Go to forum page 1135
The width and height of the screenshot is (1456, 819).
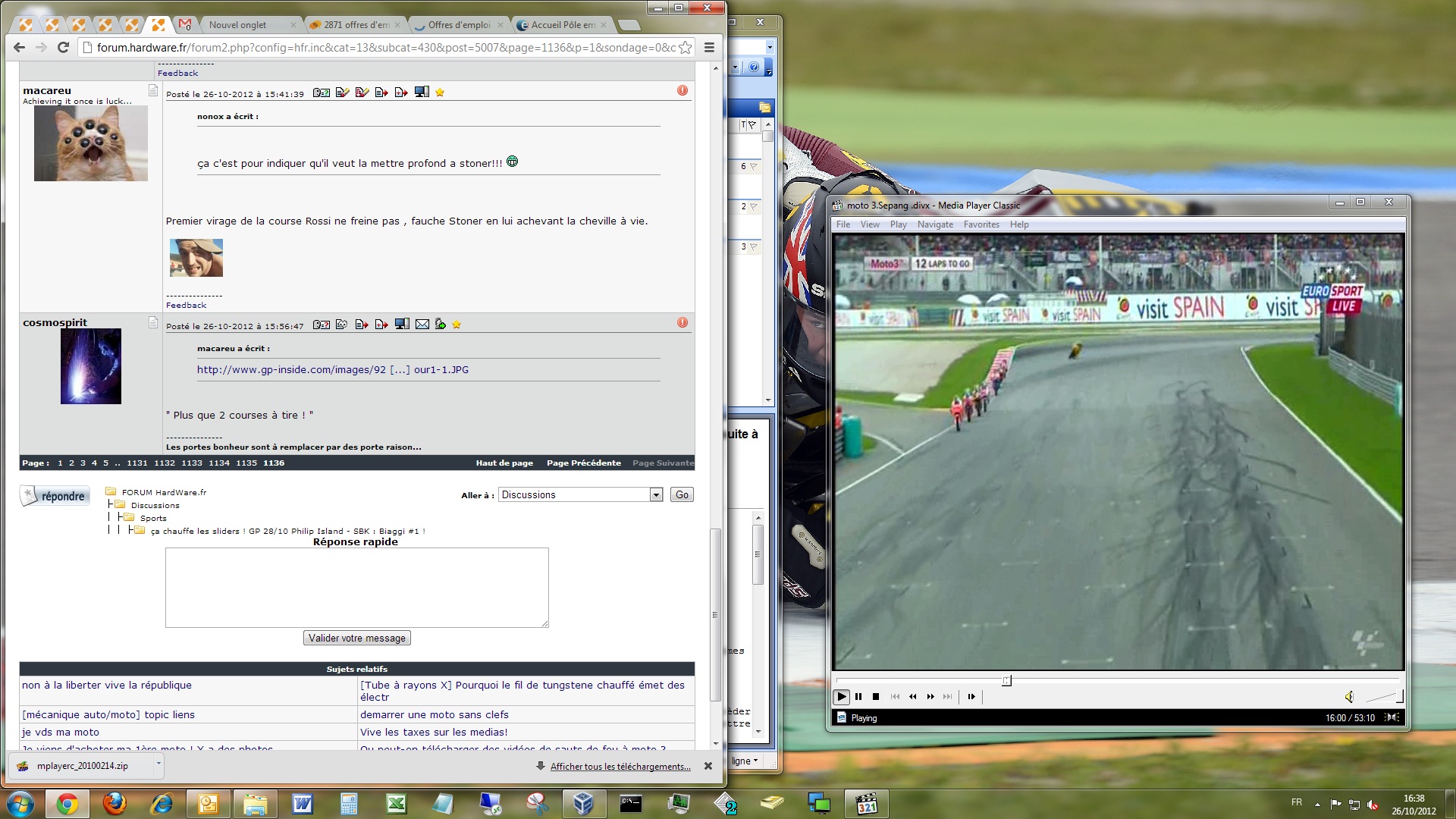pyautogui.click(x=246, y=463)
